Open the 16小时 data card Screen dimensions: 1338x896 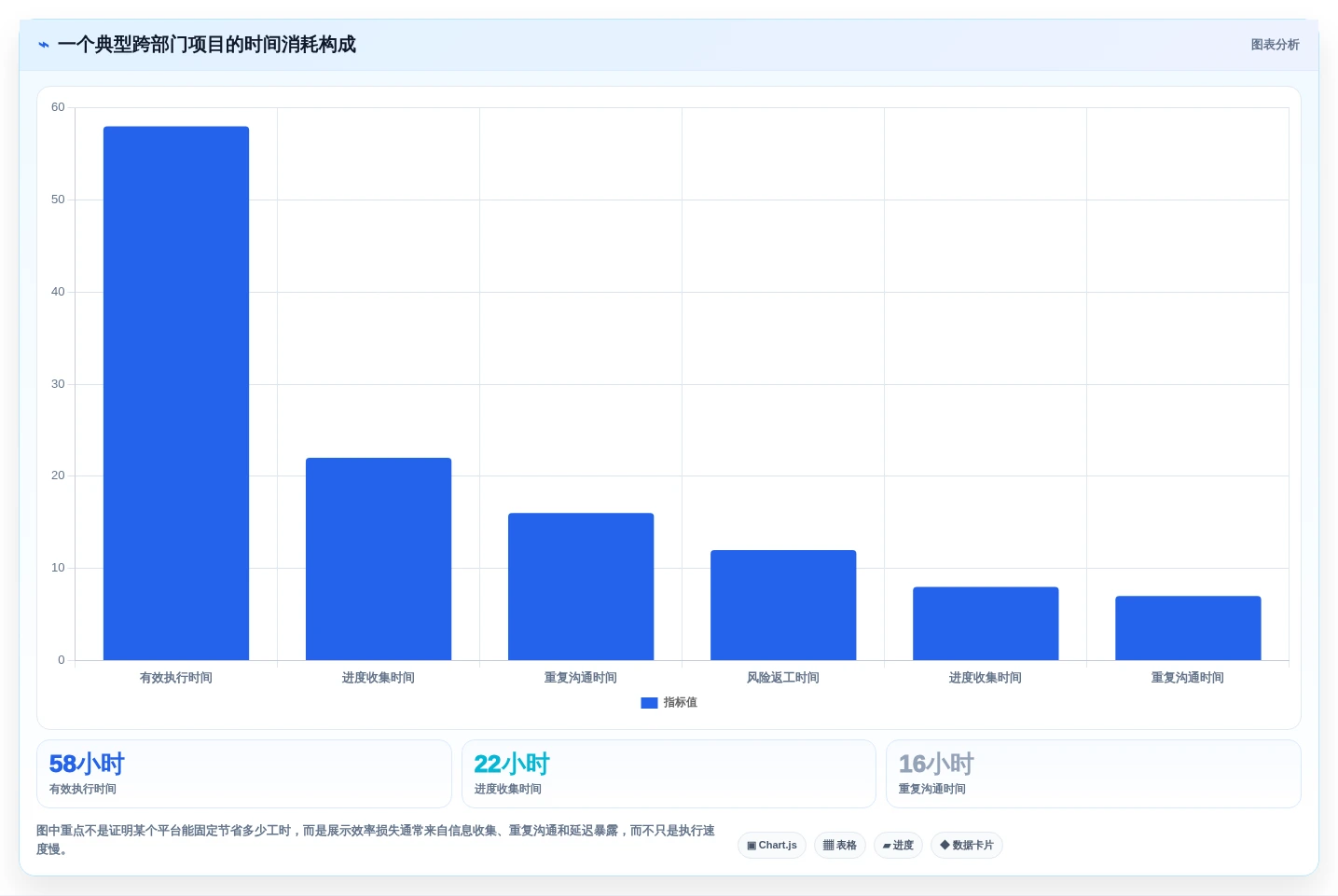[1094, 774]
